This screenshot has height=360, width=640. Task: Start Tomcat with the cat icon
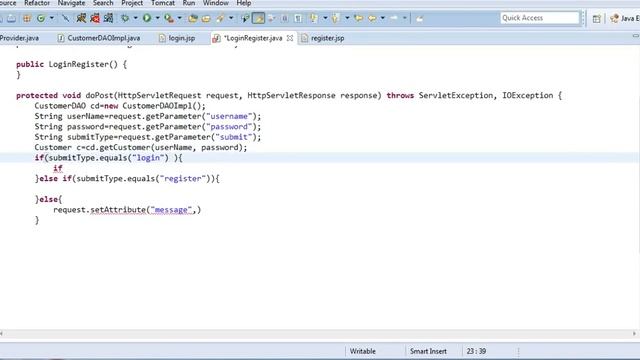pyautogui.click(x=81, y=18)
